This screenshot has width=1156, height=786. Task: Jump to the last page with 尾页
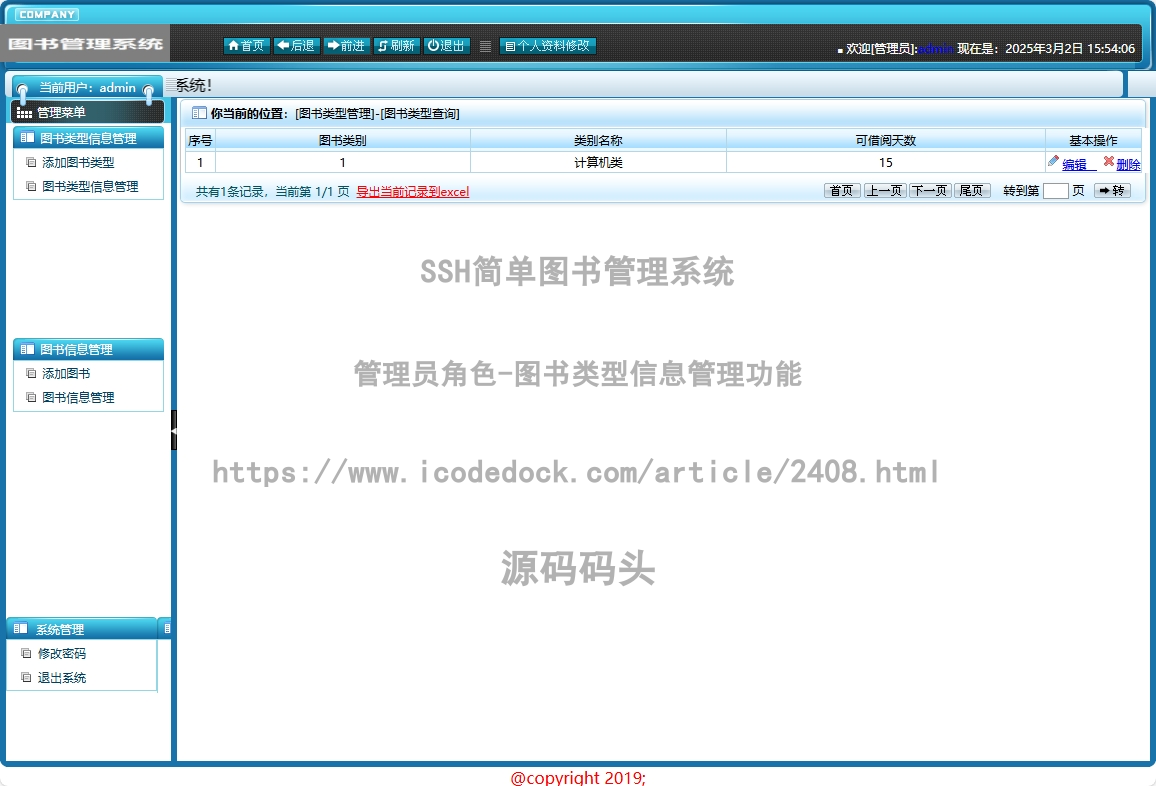point(972,191)
